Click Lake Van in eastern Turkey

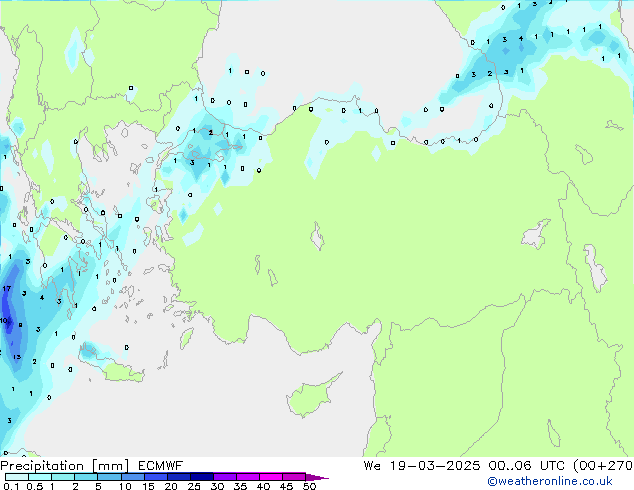coord(540,236)
